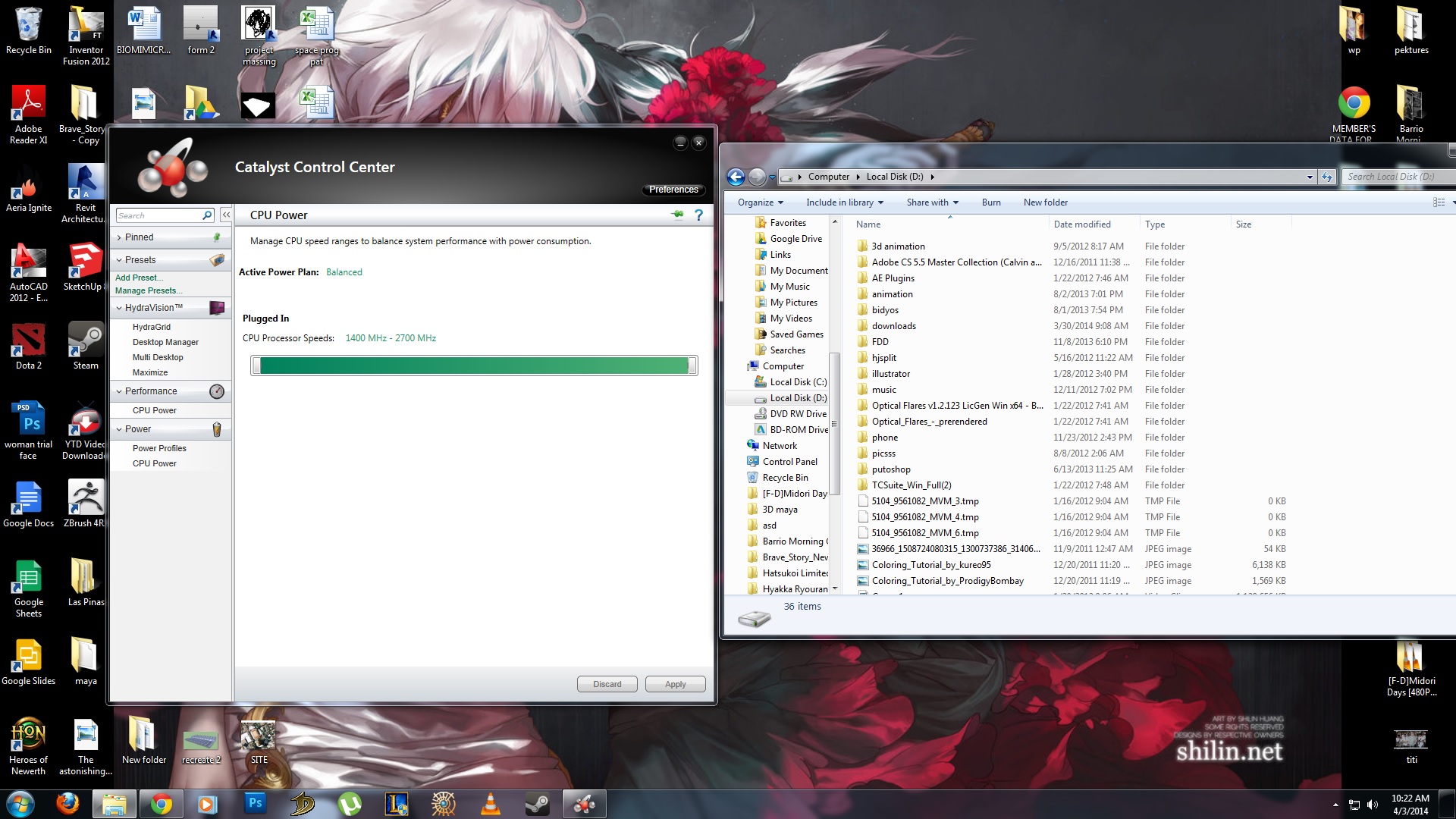The width and height of the screenshot is (1456, 819).
Task: Open the Share with dropdown
Action: [933, 202]
